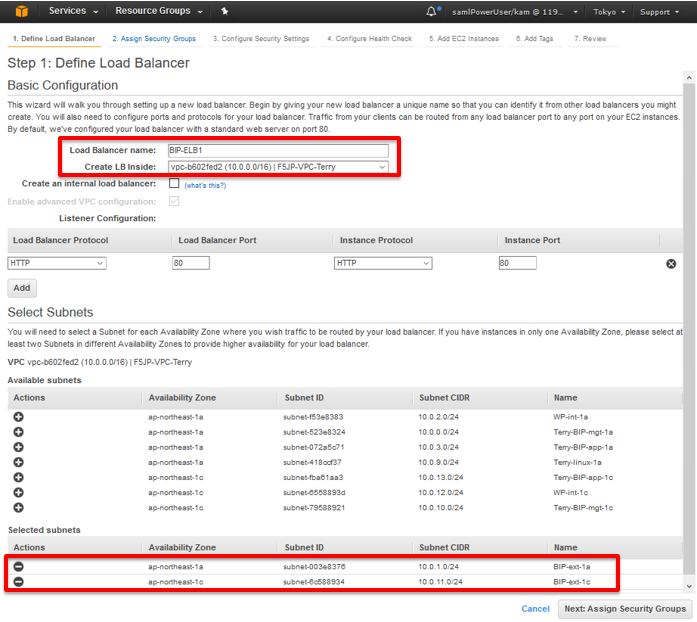Viewport: 697px width, 622px height.
Task: Go to the Assign Security Groups step tab
Action: (154, 39)
